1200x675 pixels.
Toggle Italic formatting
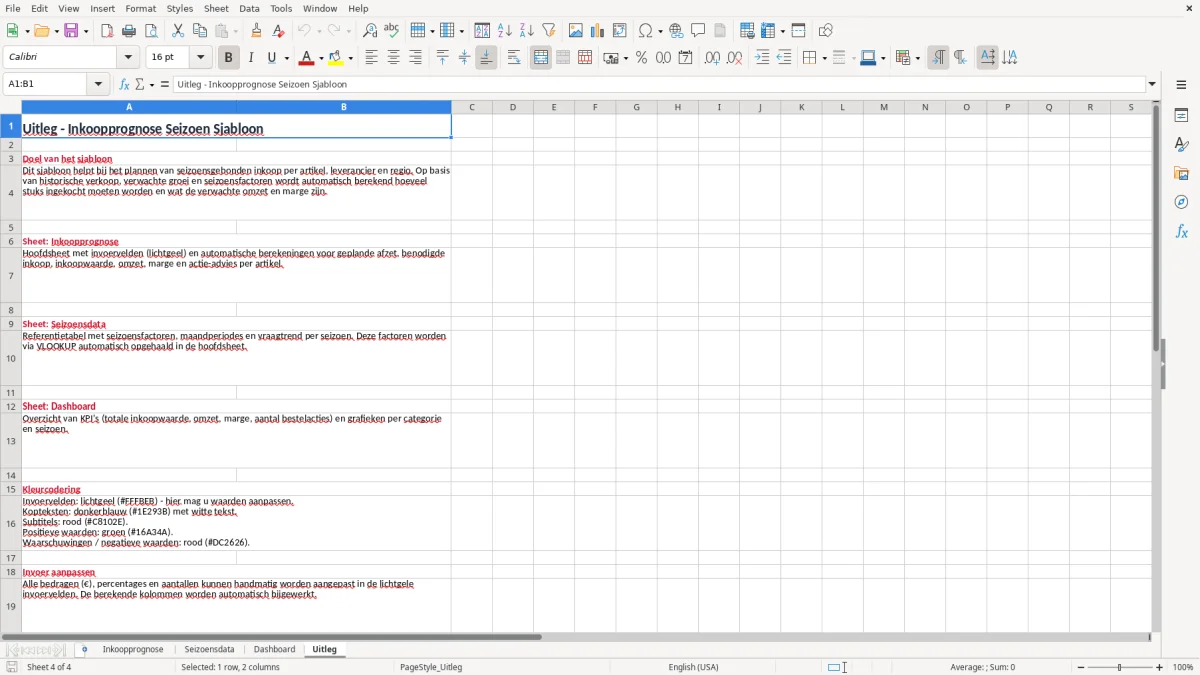[x=251, y=58]
